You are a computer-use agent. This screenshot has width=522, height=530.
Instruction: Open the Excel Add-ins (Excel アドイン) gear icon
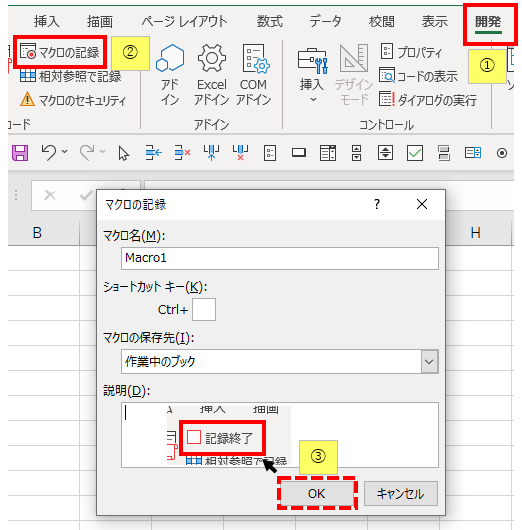click(212, 58)
